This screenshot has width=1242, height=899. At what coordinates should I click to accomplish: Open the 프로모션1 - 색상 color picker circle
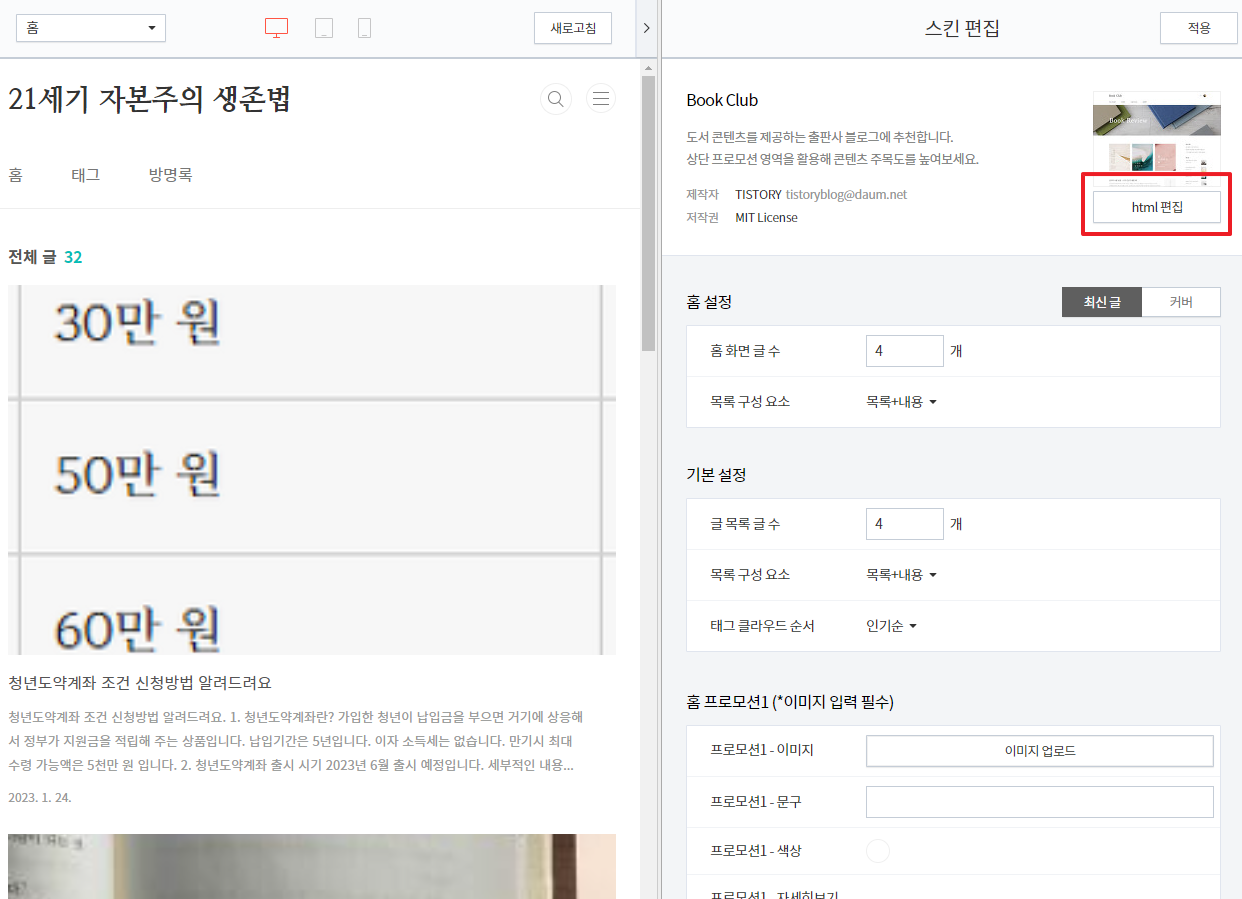tap(878, 851)
